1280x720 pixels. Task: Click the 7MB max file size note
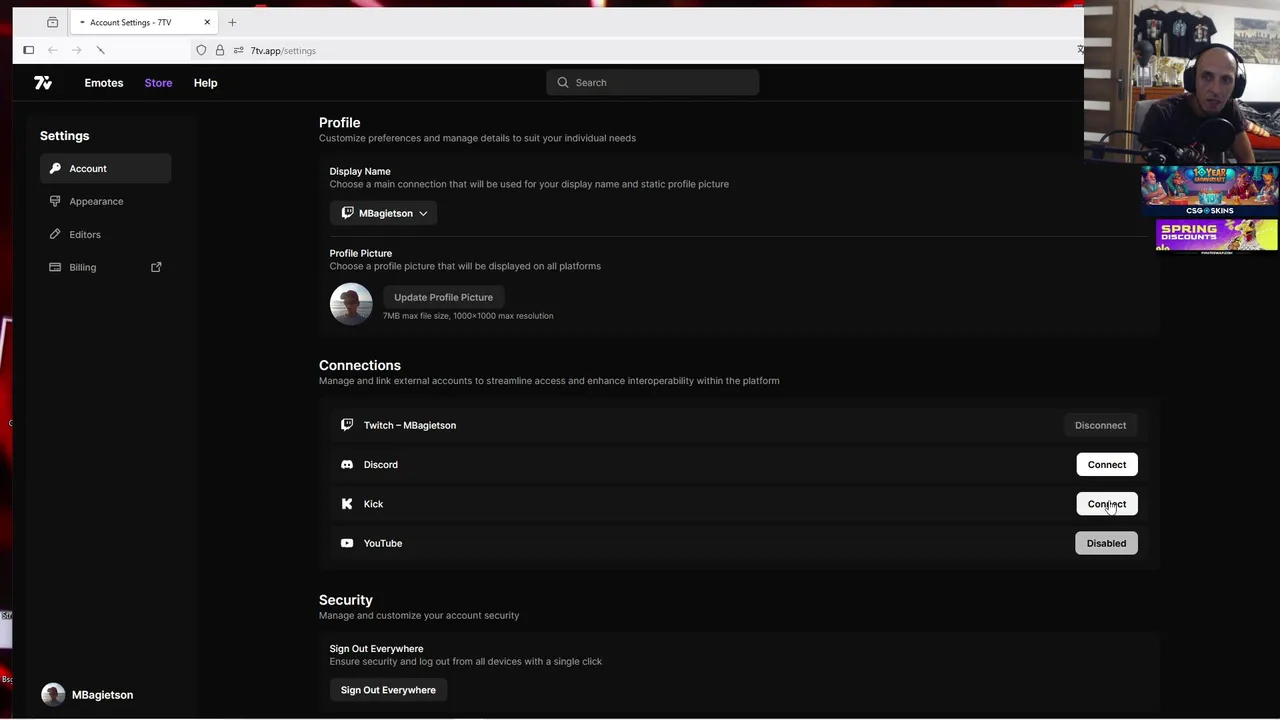(x=468, y=316)
